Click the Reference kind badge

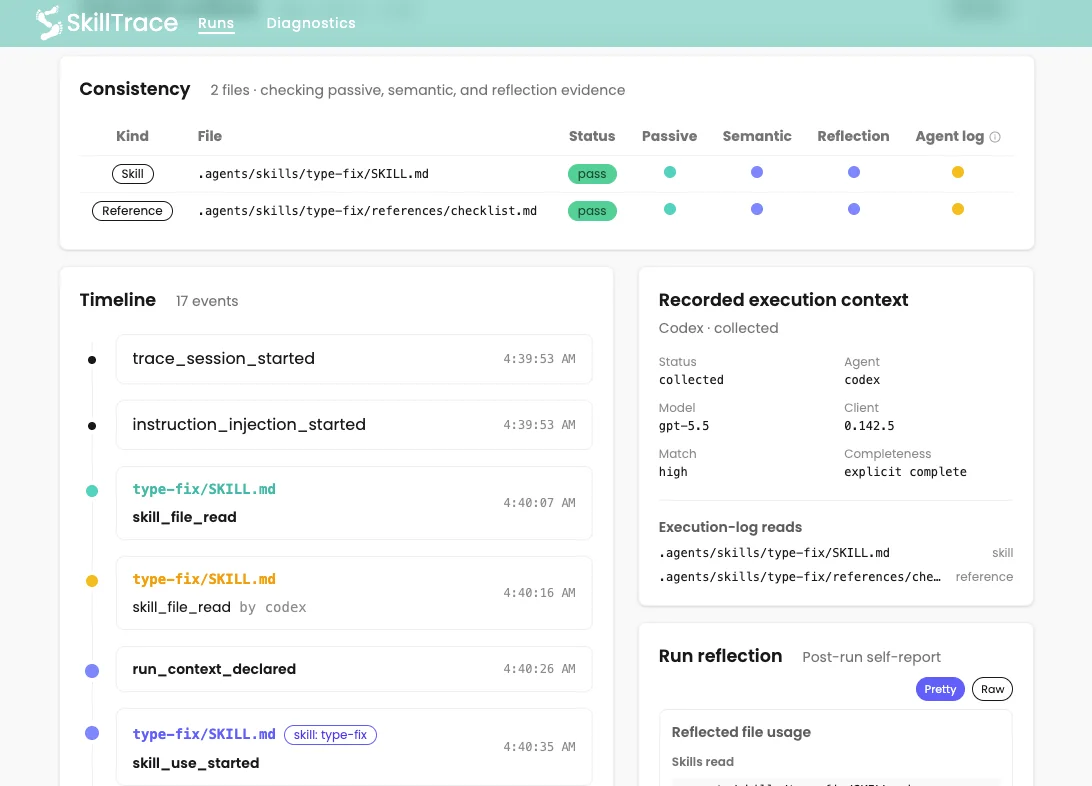coord(132,211)
